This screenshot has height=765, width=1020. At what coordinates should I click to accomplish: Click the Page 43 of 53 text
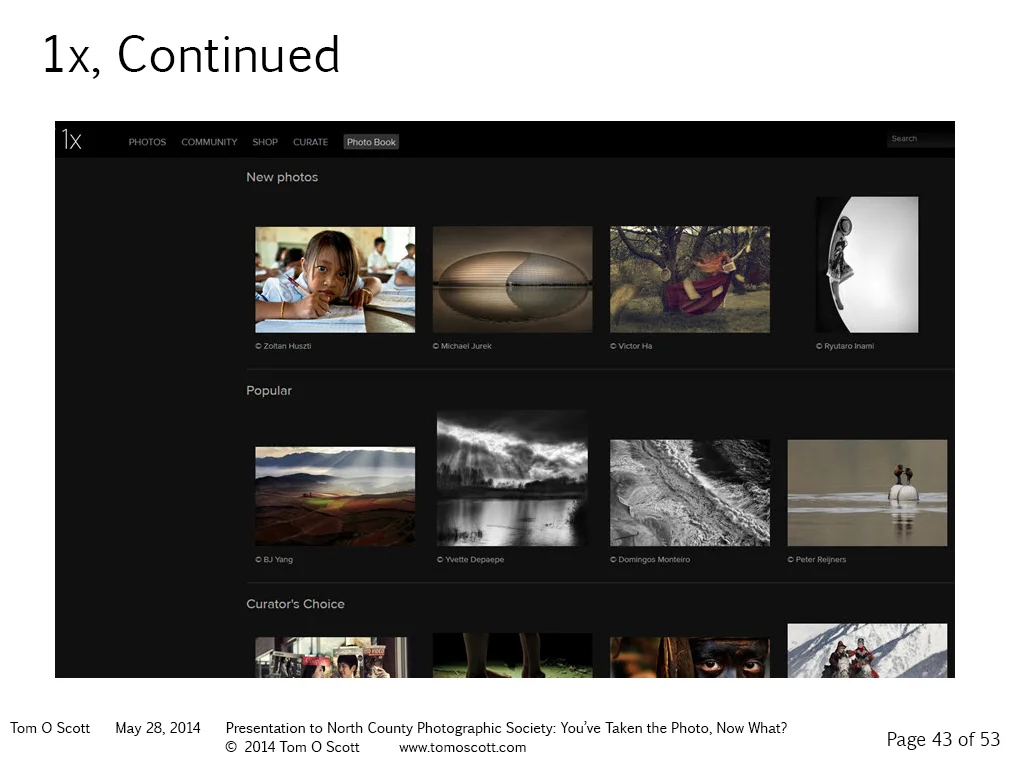[943, 740]
